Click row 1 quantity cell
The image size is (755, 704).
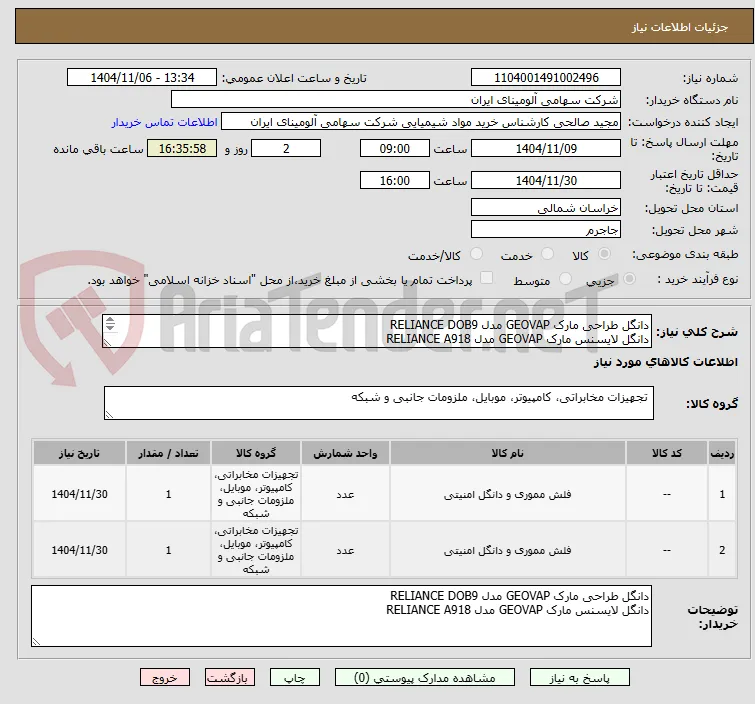168,494
